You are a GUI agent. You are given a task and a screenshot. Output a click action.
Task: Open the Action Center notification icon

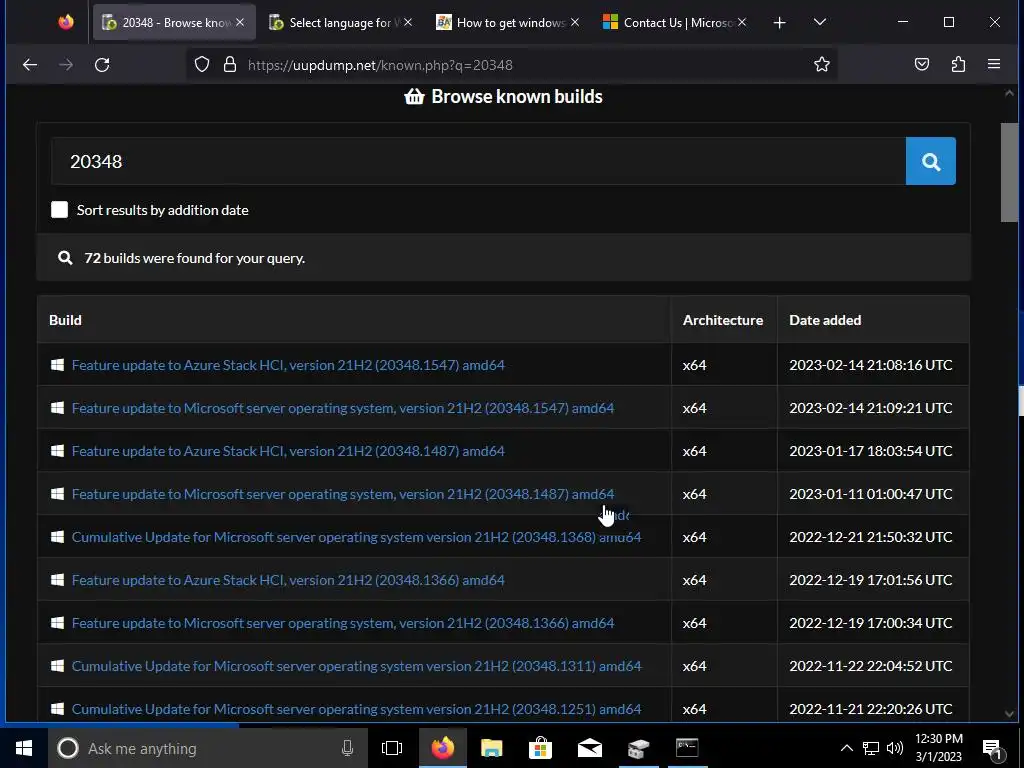pos(992,748)
